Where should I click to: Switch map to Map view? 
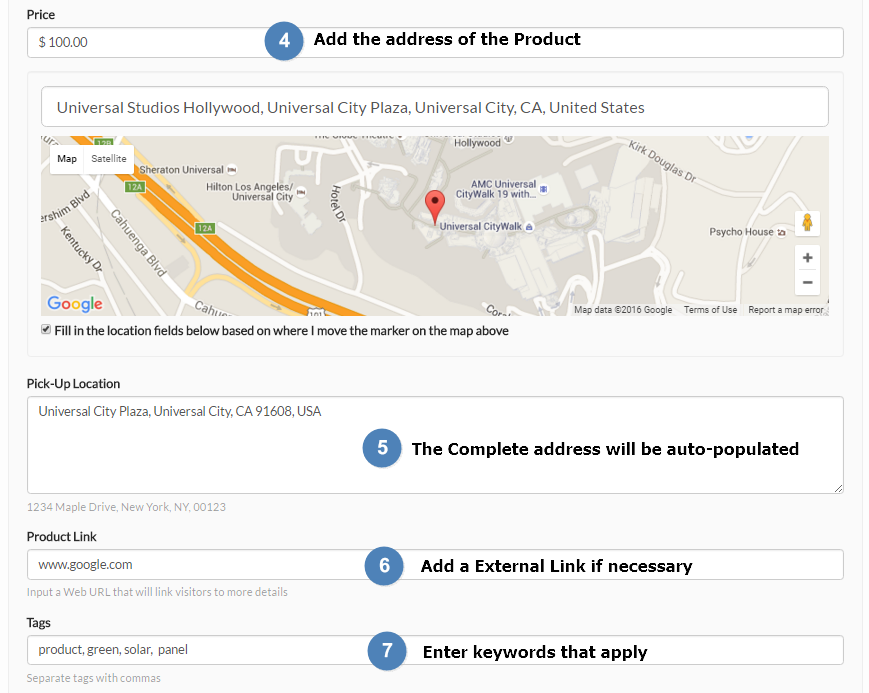(x=67, y=159)
